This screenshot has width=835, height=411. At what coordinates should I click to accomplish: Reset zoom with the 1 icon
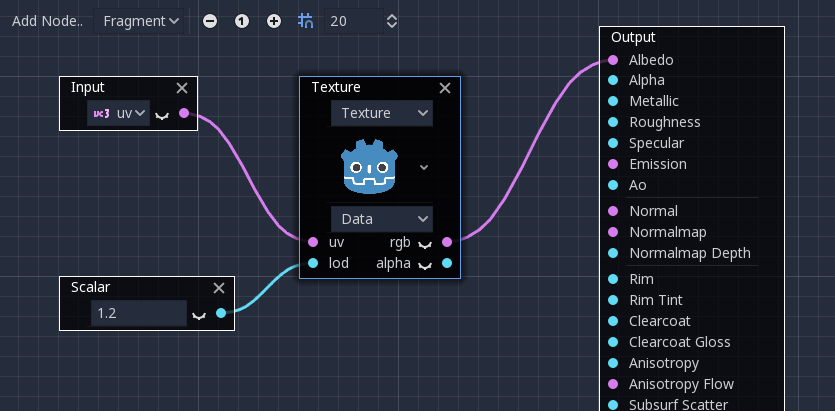tap(242, 21)
